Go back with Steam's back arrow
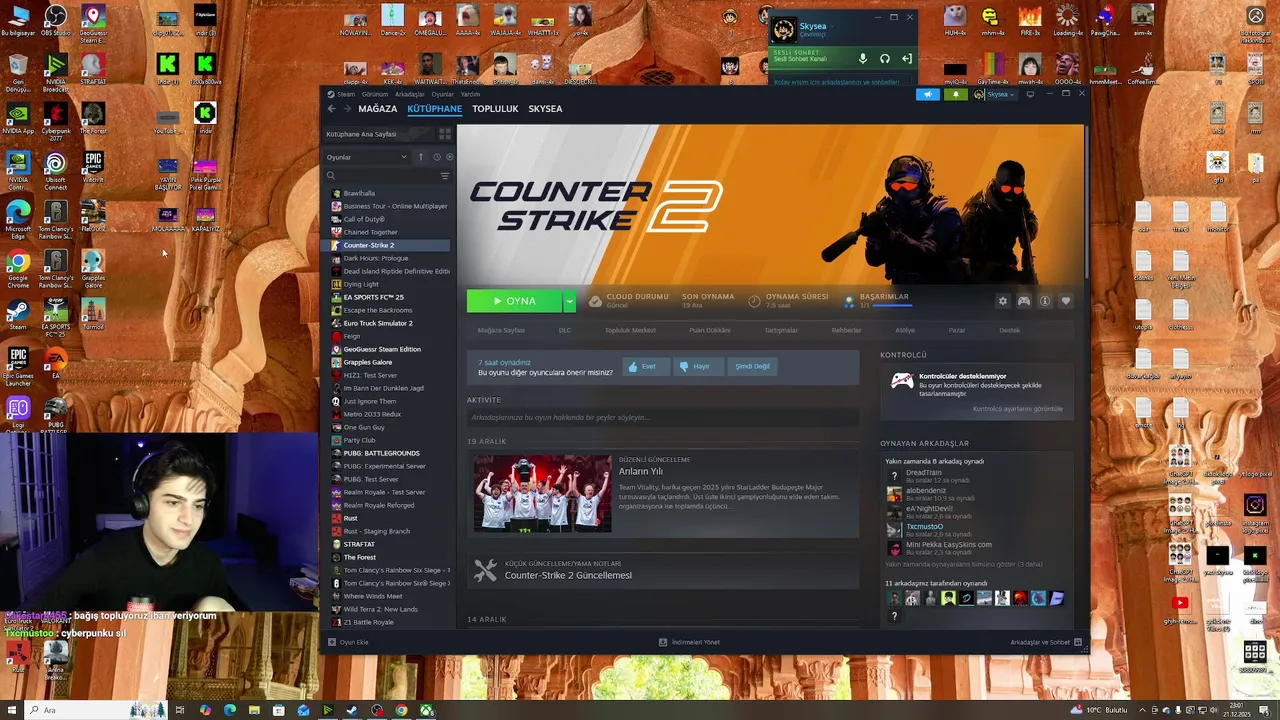 point(331,109)
